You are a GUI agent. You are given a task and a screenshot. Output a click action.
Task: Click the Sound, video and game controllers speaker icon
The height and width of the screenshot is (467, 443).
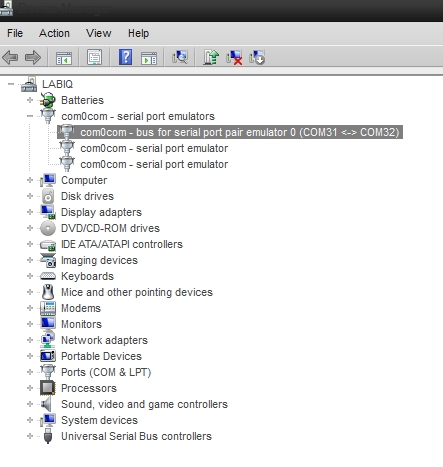point(46,404)
